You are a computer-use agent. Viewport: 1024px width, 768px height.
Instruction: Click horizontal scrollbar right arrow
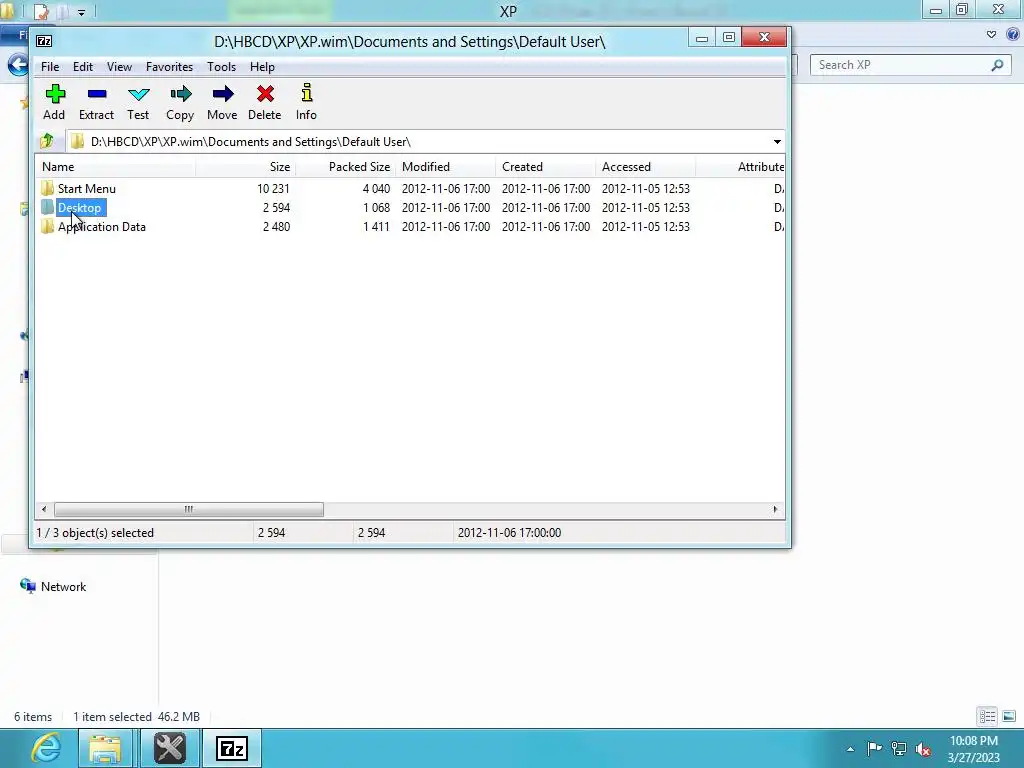(x=775, y=509)
